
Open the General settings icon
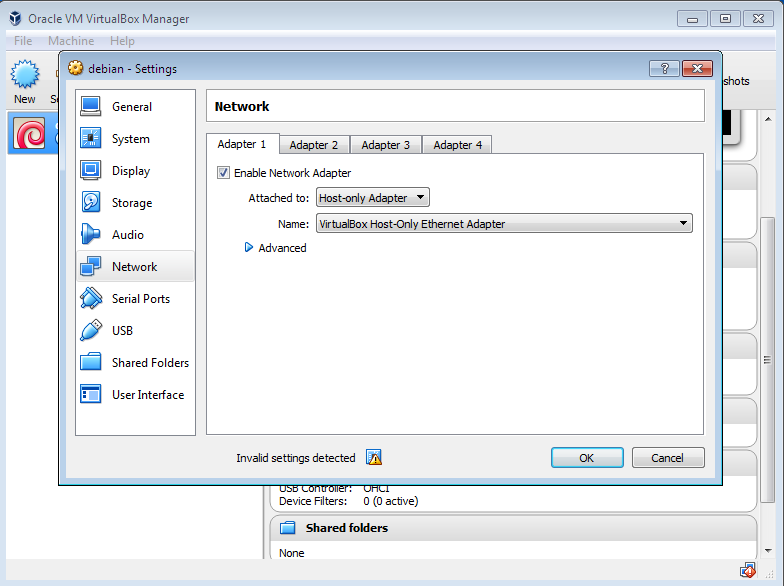point(90,106)
